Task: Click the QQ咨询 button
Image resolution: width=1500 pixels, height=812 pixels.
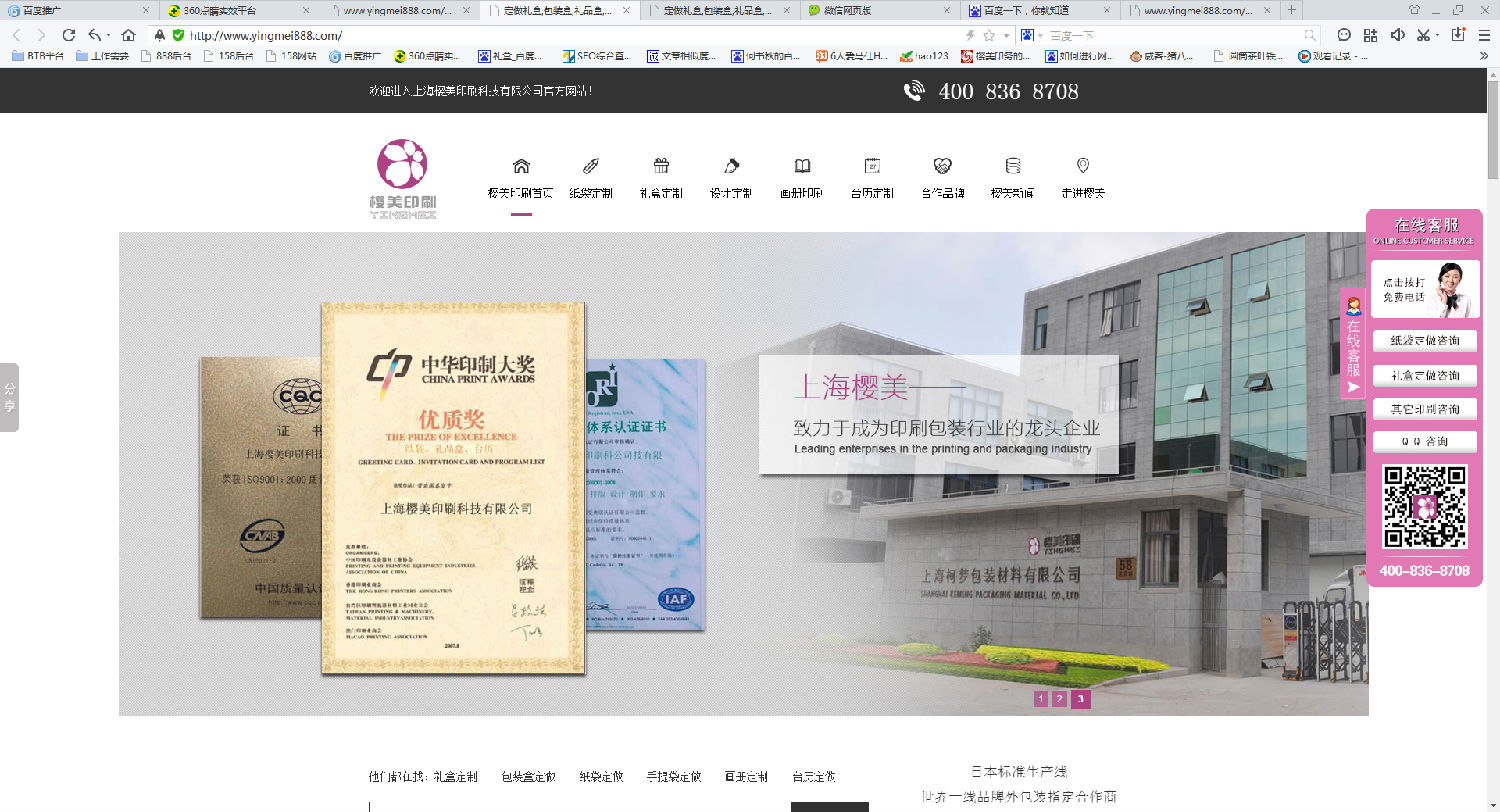Action: tap(1424, 441)
